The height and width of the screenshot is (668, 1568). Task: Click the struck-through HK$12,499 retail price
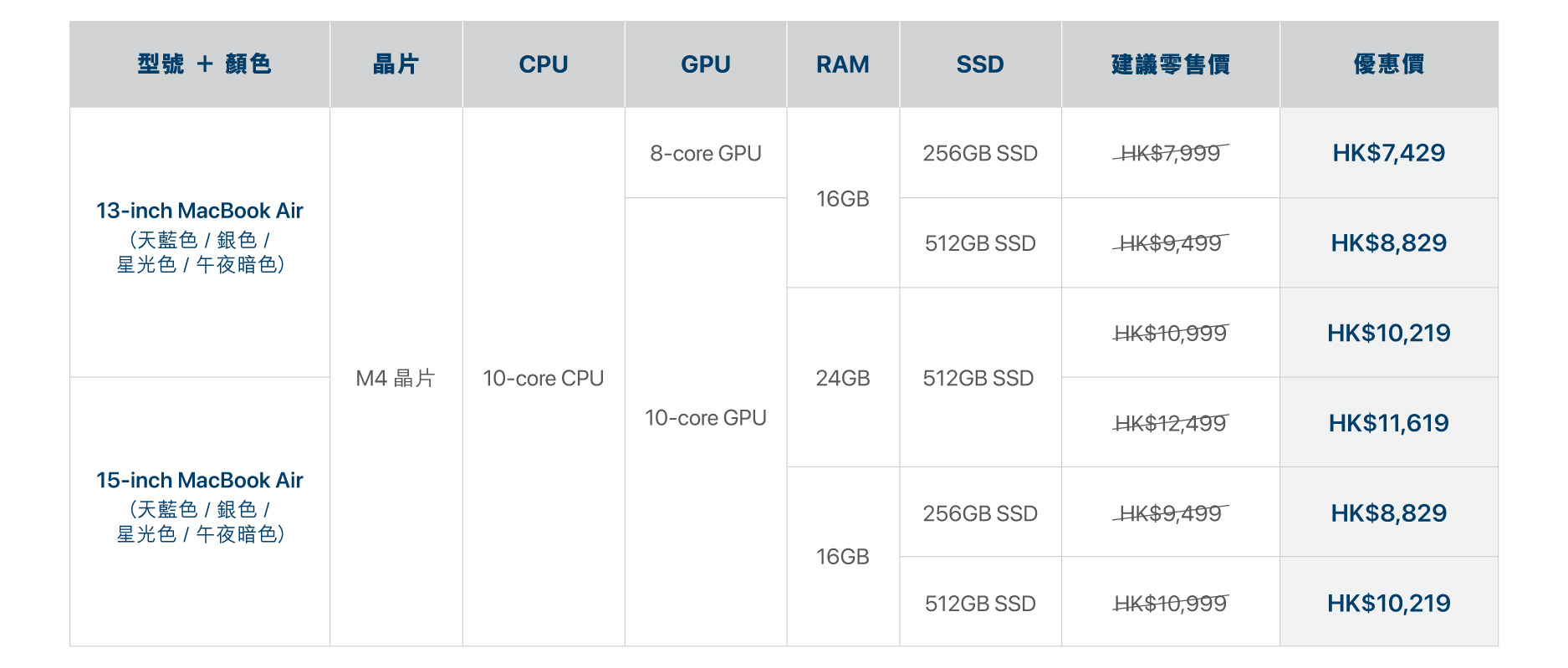tap(1170, 423)
